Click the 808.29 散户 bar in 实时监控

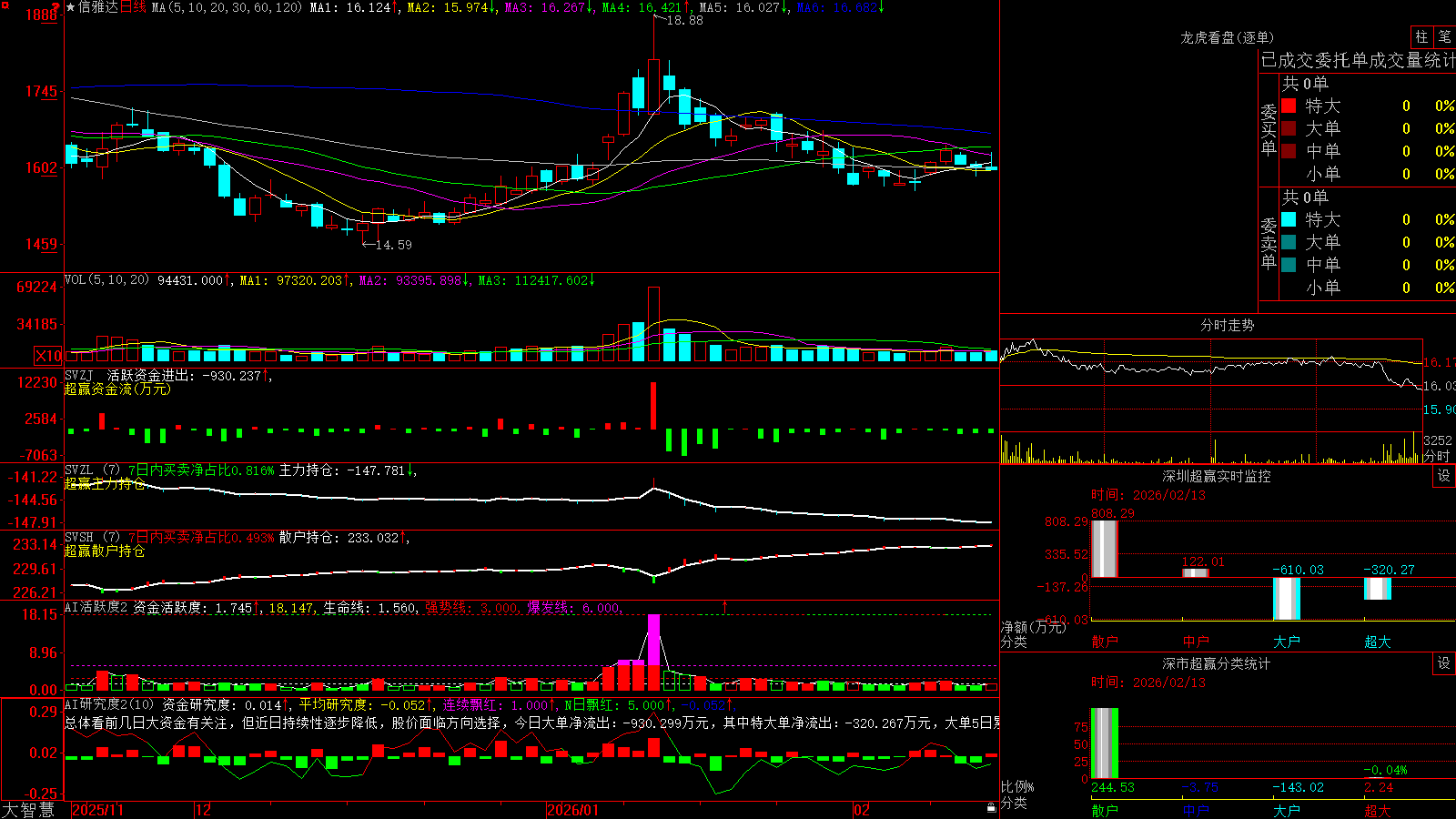1105,549
